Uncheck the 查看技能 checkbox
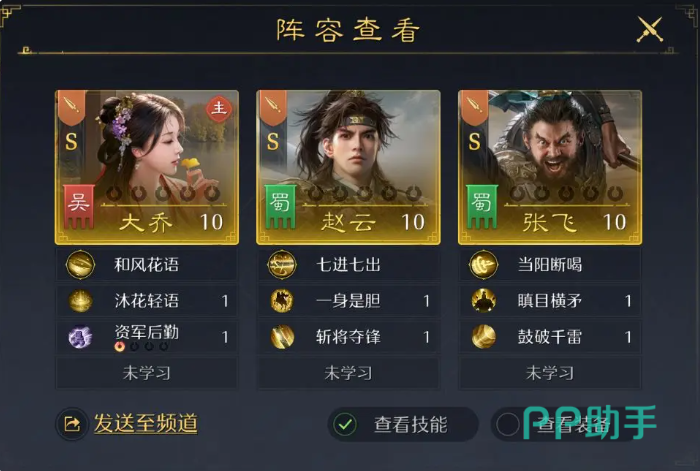700x471 pixels. coord(345,424)
